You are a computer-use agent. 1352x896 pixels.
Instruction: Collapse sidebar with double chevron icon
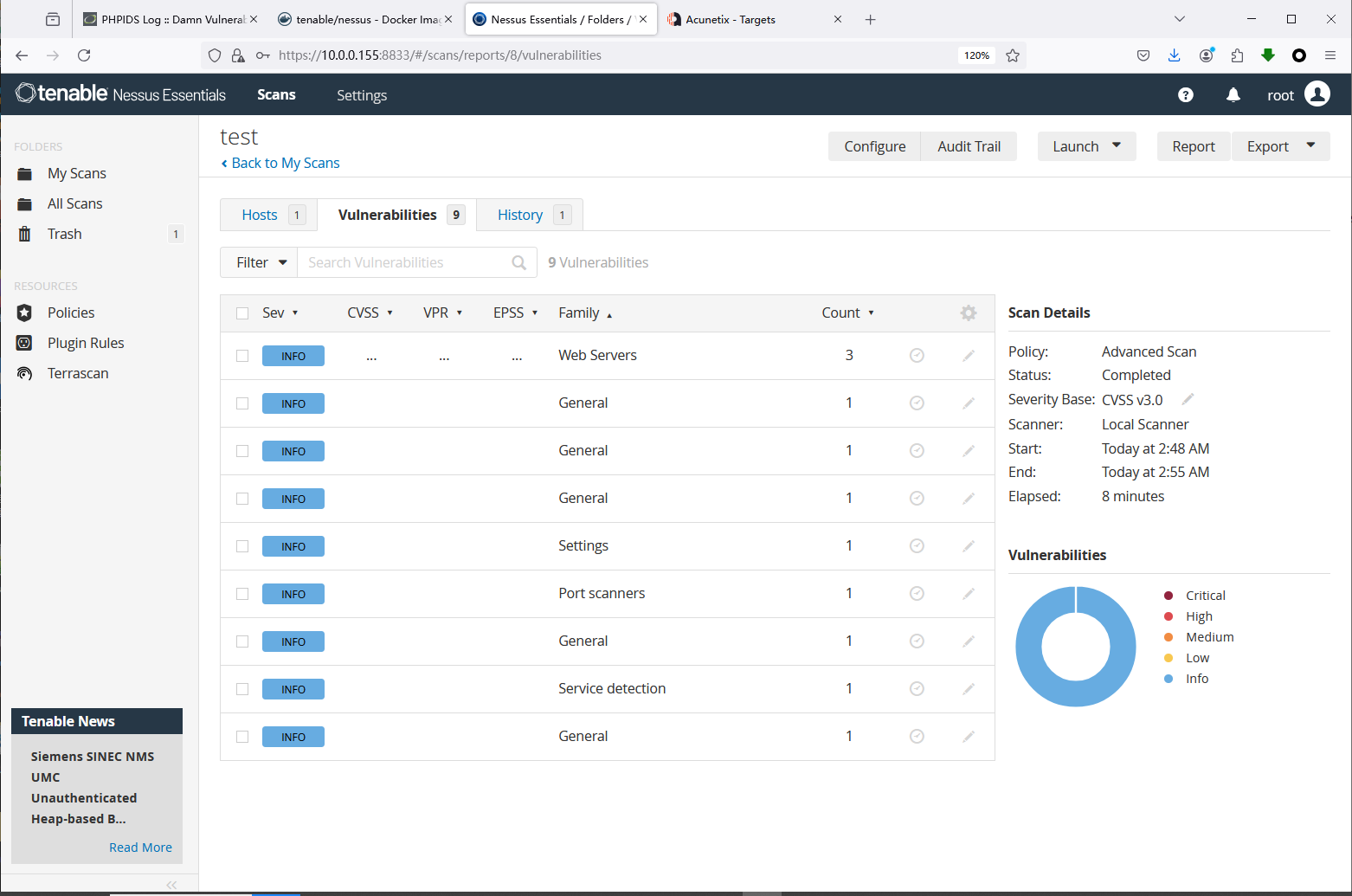(x=171, y=885)
